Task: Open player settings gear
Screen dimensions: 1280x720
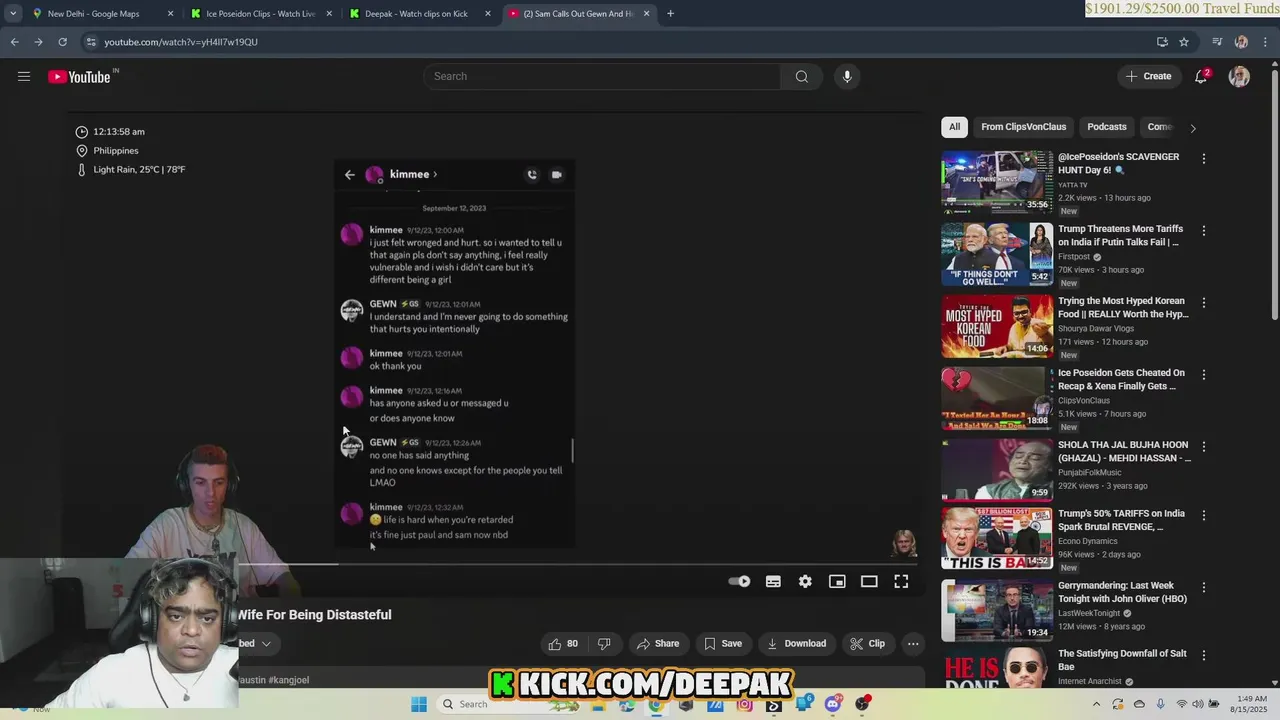Action: (805, 582)
